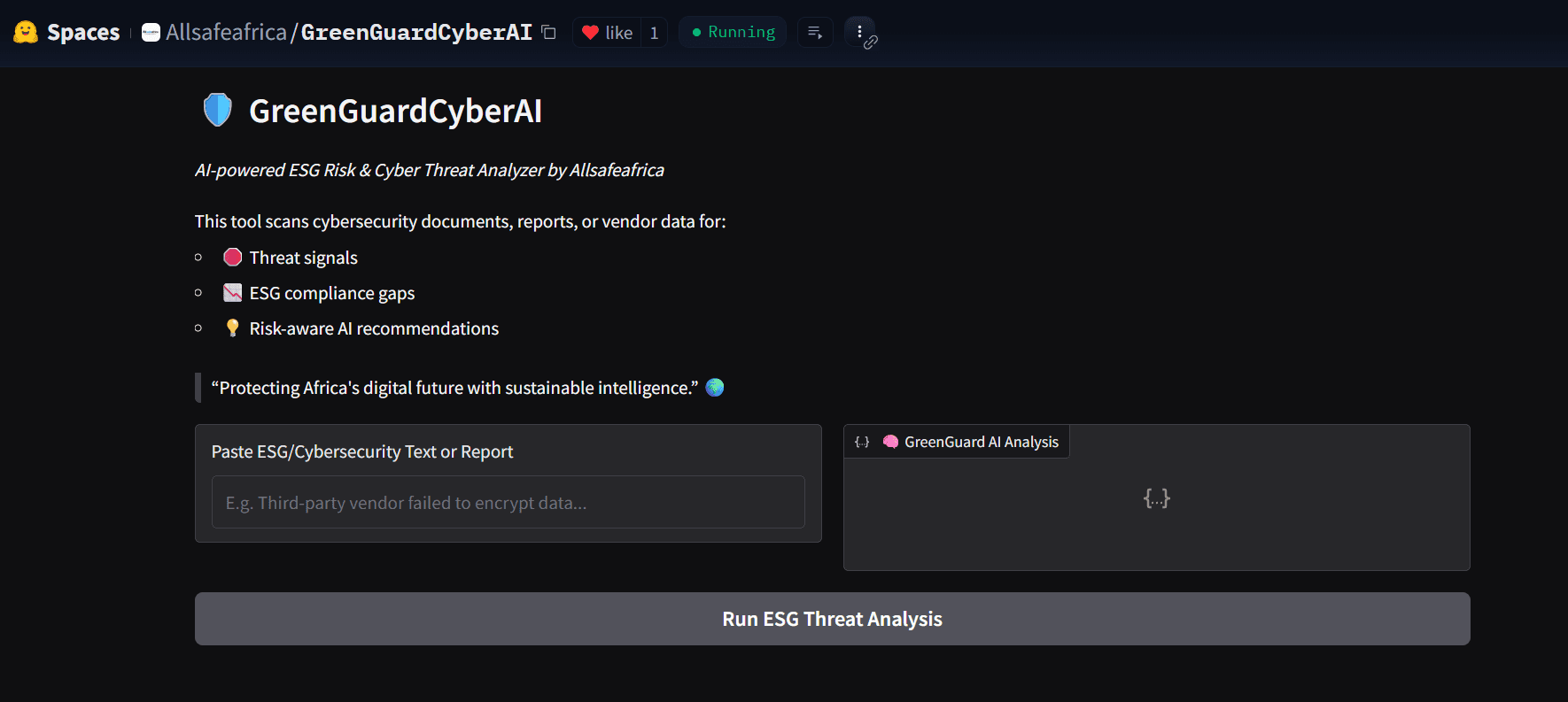Open the Hugging Face logo home link

(26, 33)
